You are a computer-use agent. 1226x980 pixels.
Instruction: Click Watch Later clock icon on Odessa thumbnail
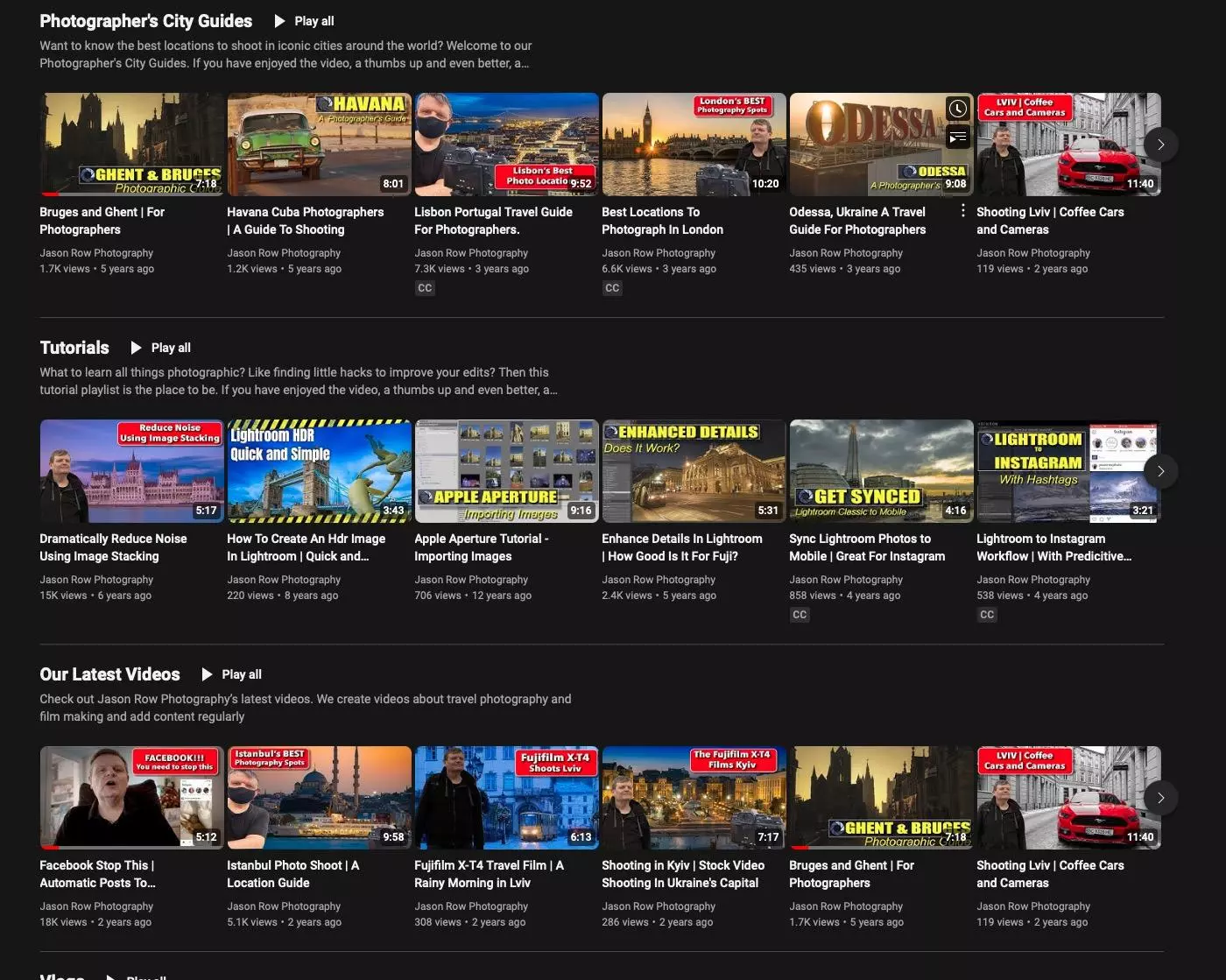[x=958, y=109]
